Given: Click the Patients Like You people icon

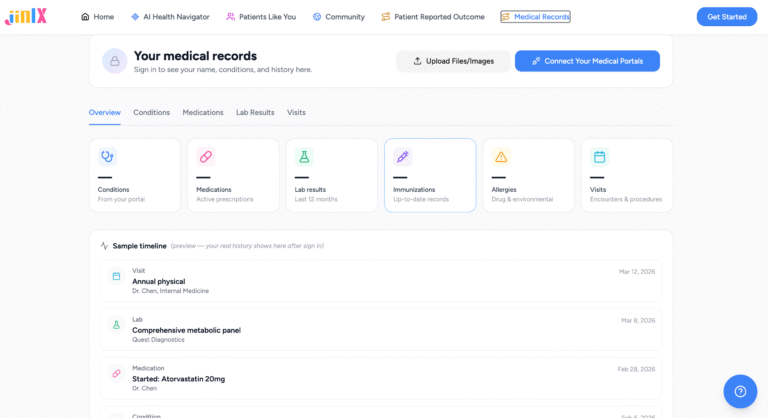Looking at the screenshot, I should pyautogui.click(x=230, y=17).
